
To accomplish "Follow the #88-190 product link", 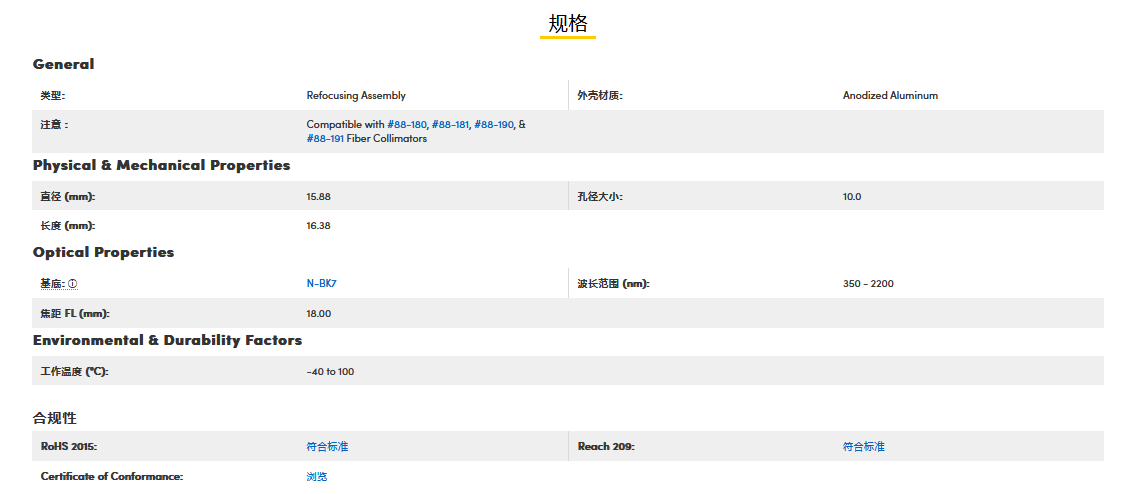I will point(493,125).
